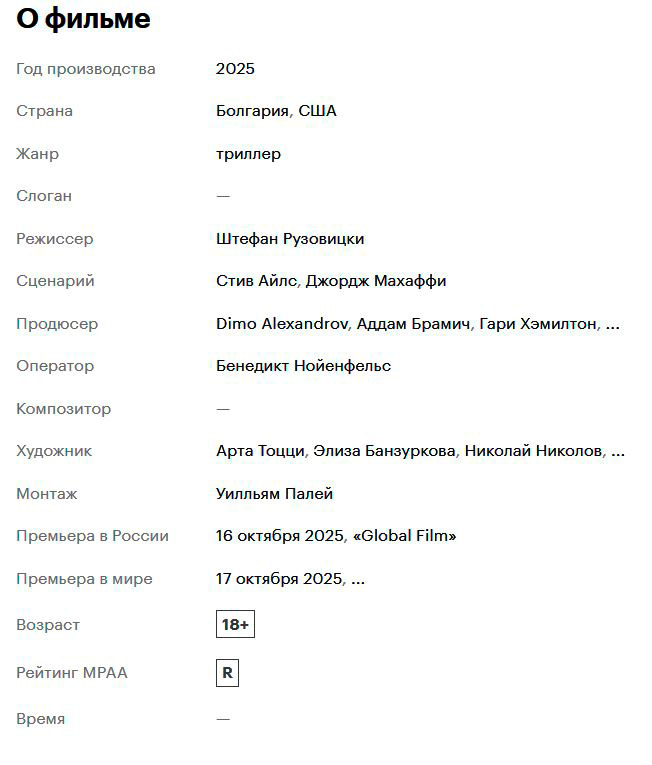This screenshot has width=652, height=765.
Task: Click the 18+ age rating badge
Action: pyautogui.click(x=235, y=625)
